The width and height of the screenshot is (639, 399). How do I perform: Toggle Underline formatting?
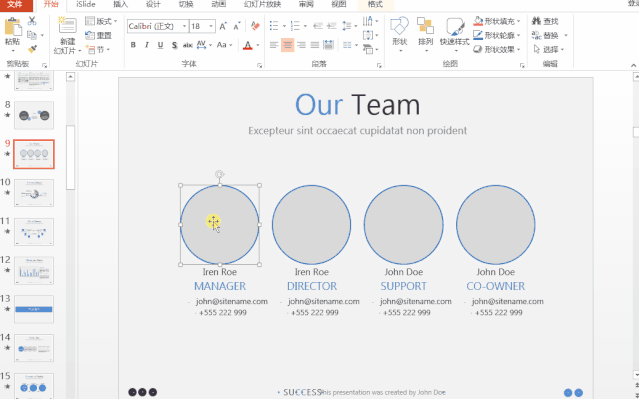(x=161, y=45)
